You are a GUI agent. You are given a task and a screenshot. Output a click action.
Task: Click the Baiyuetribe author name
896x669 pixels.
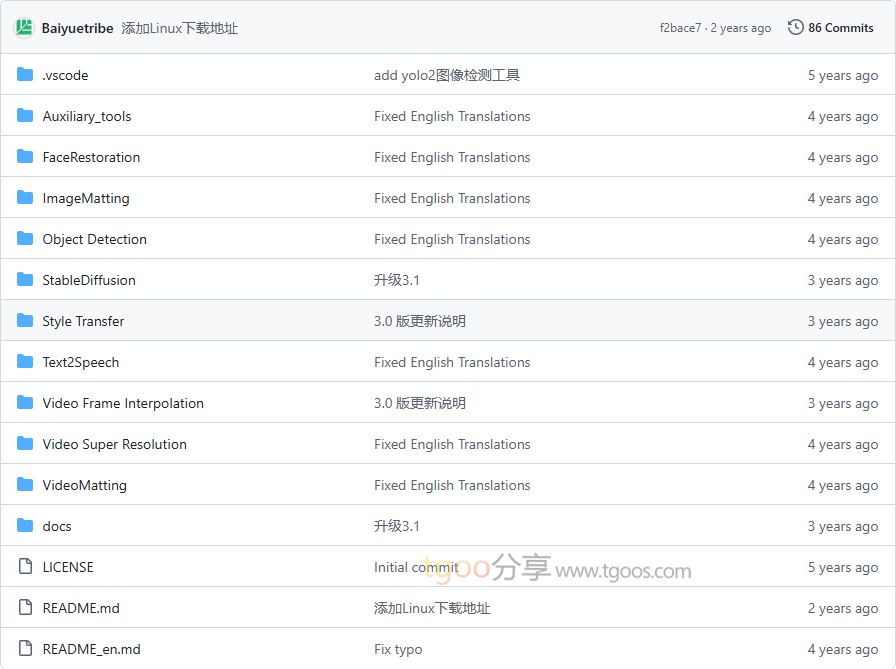pos(77,28)
